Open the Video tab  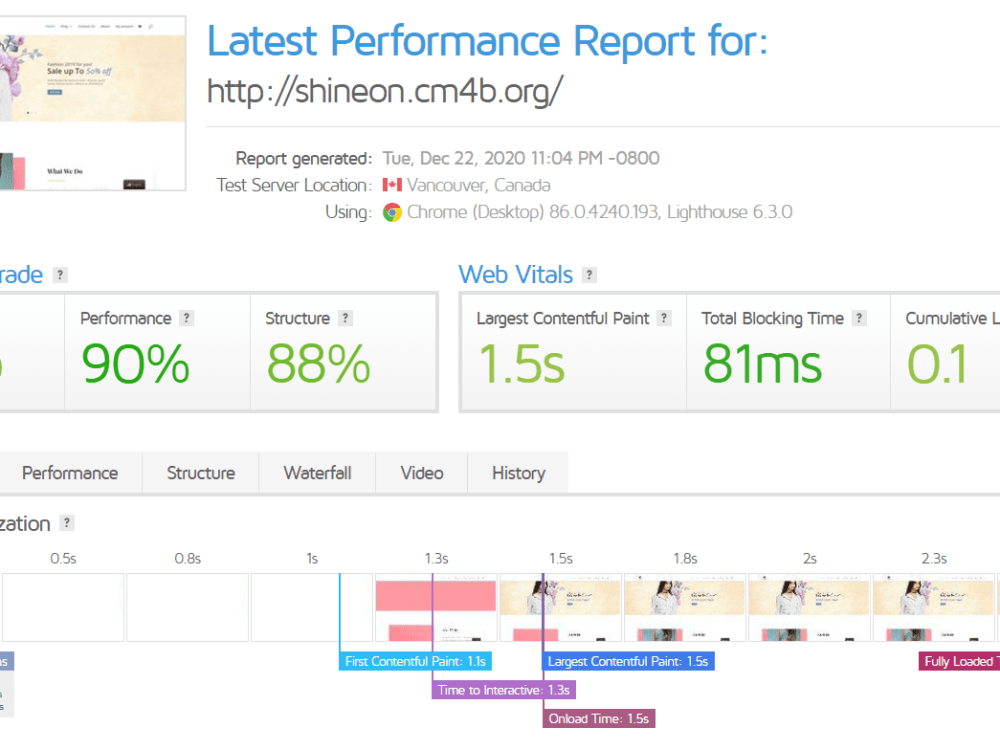coord(422,473)
